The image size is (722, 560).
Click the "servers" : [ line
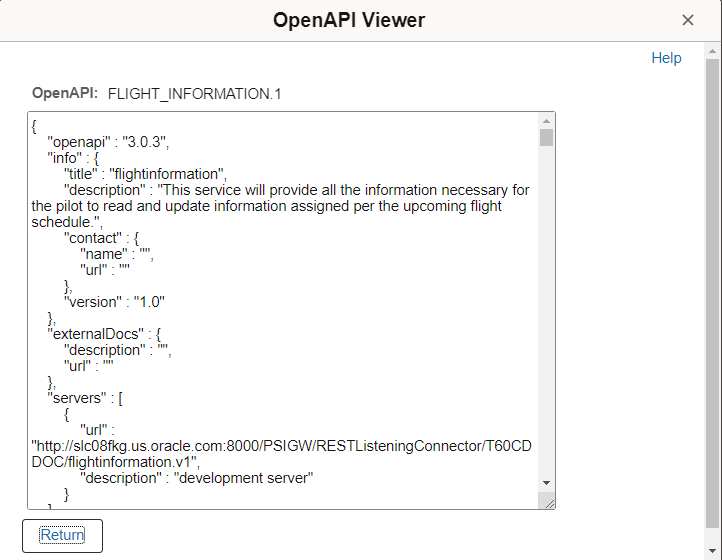pos(85,398)
